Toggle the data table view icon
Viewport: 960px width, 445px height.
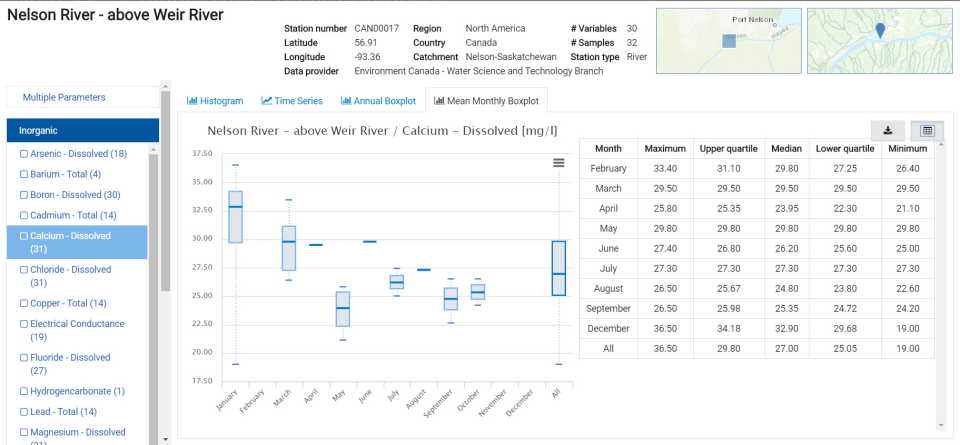pos(927,130)
